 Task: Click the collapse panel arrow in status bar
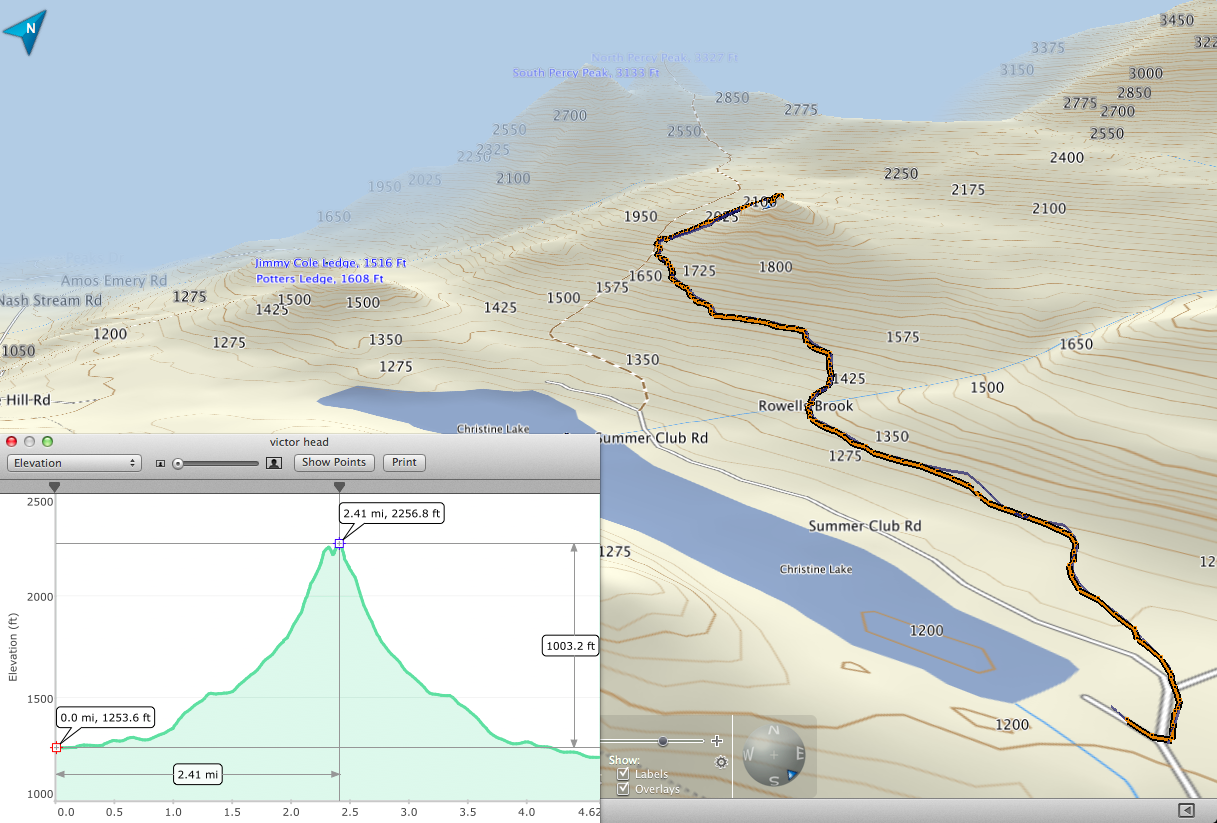(1186, 809)
